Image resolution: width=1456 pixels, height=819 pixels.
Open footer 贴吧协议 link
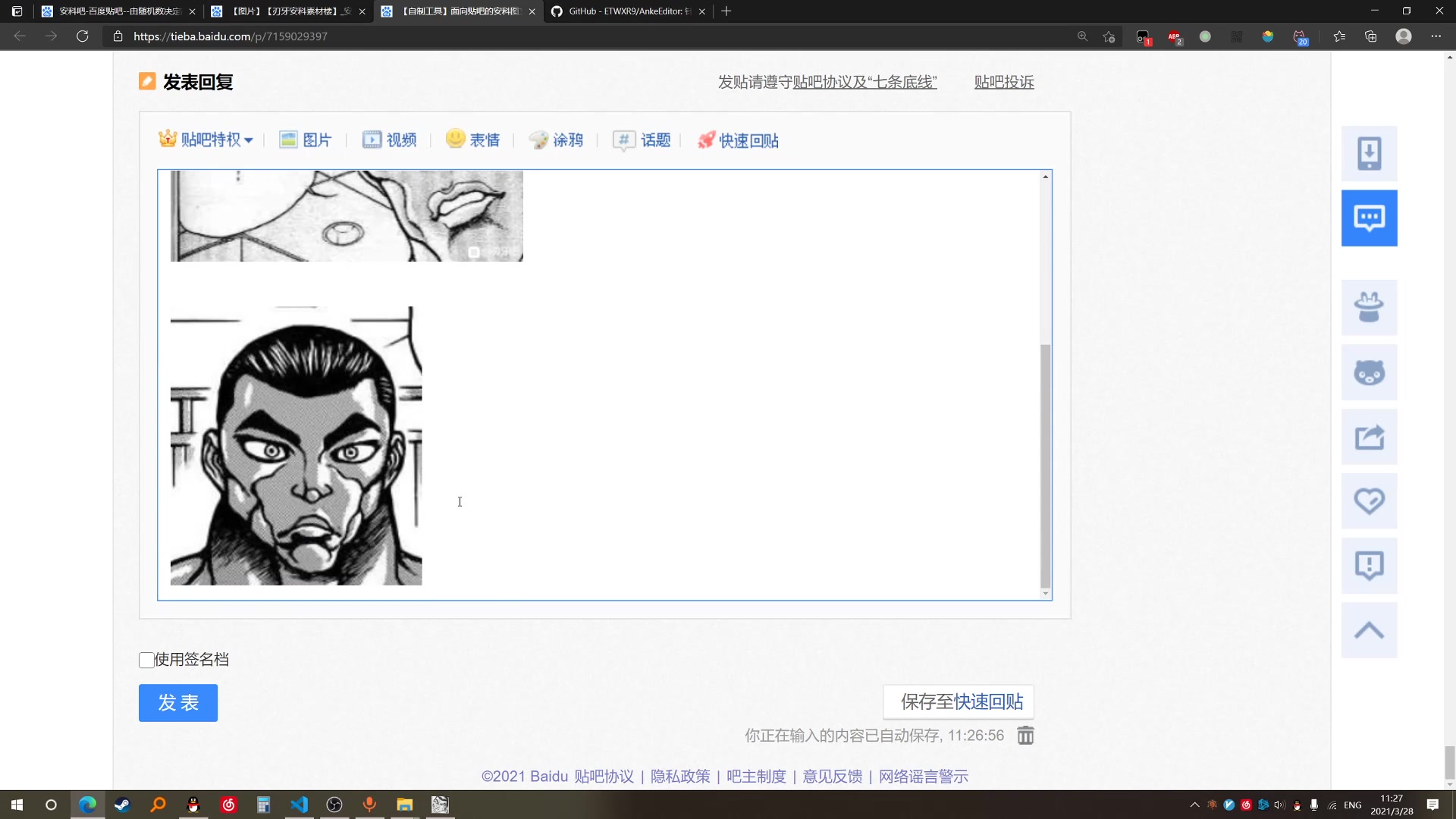[604, 777]
